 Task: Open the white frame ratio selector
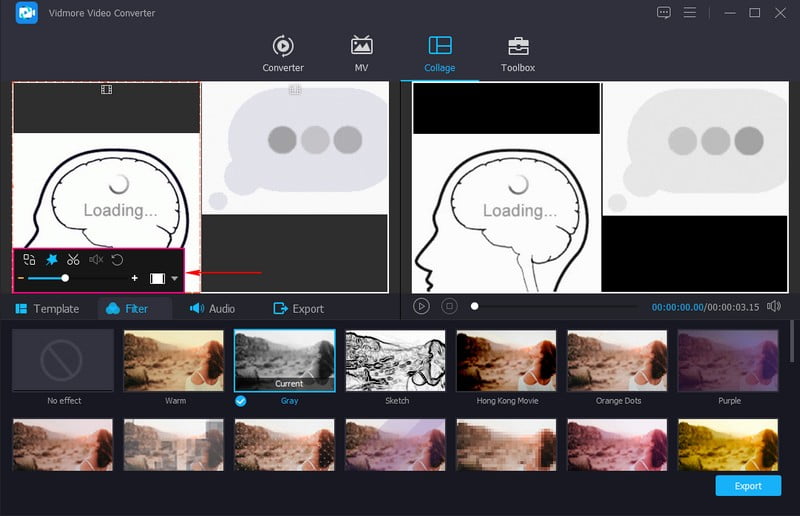(157, 278)
